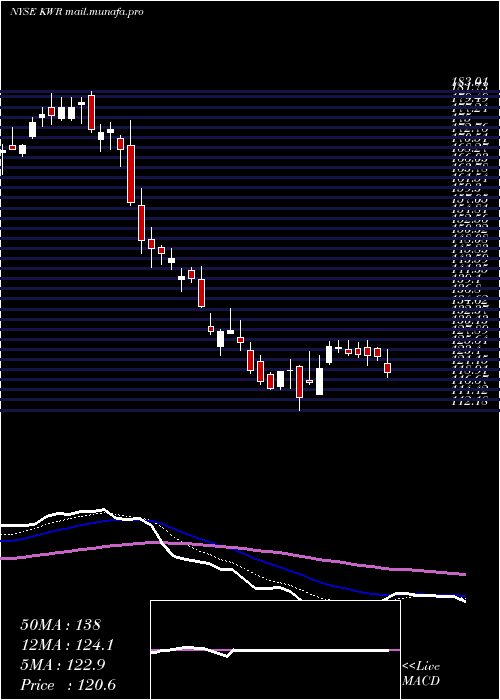500x700 pixels.
Task: Click the NYSE KWR mail.munafa.pro title text
Action: click(76, 12)
